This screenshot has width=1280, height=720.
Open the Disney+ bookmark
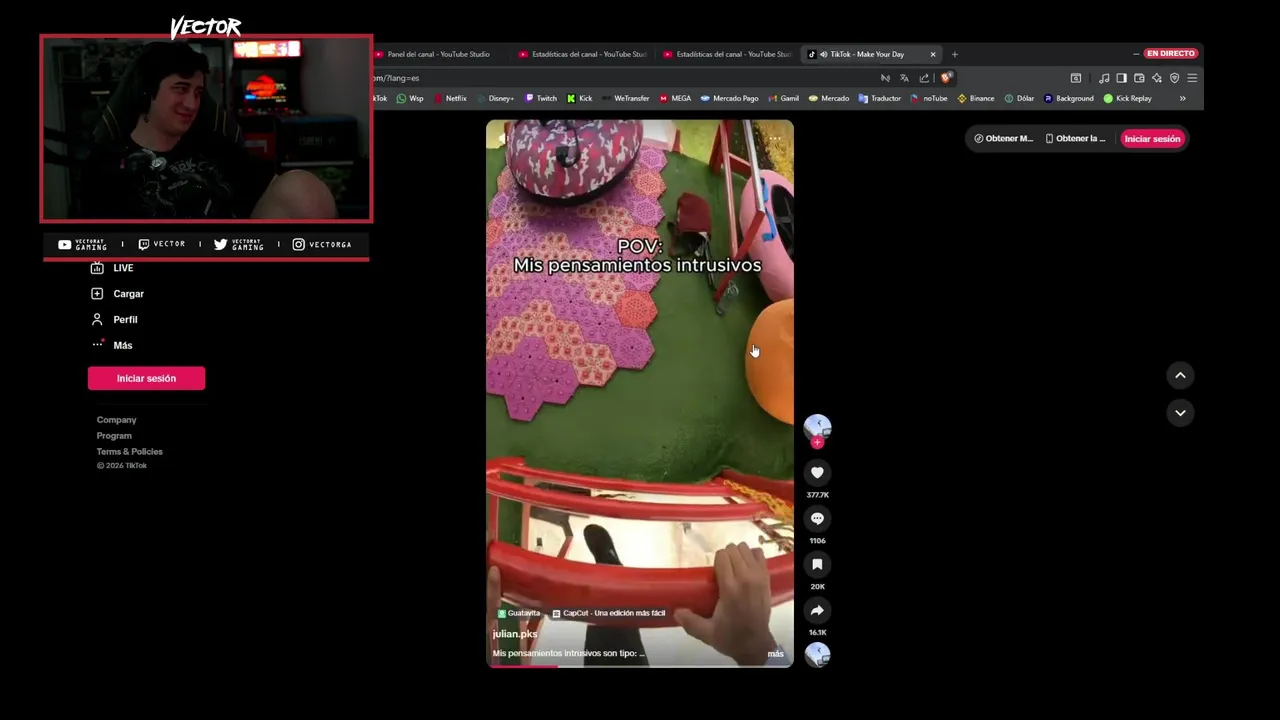pos(495,98)
